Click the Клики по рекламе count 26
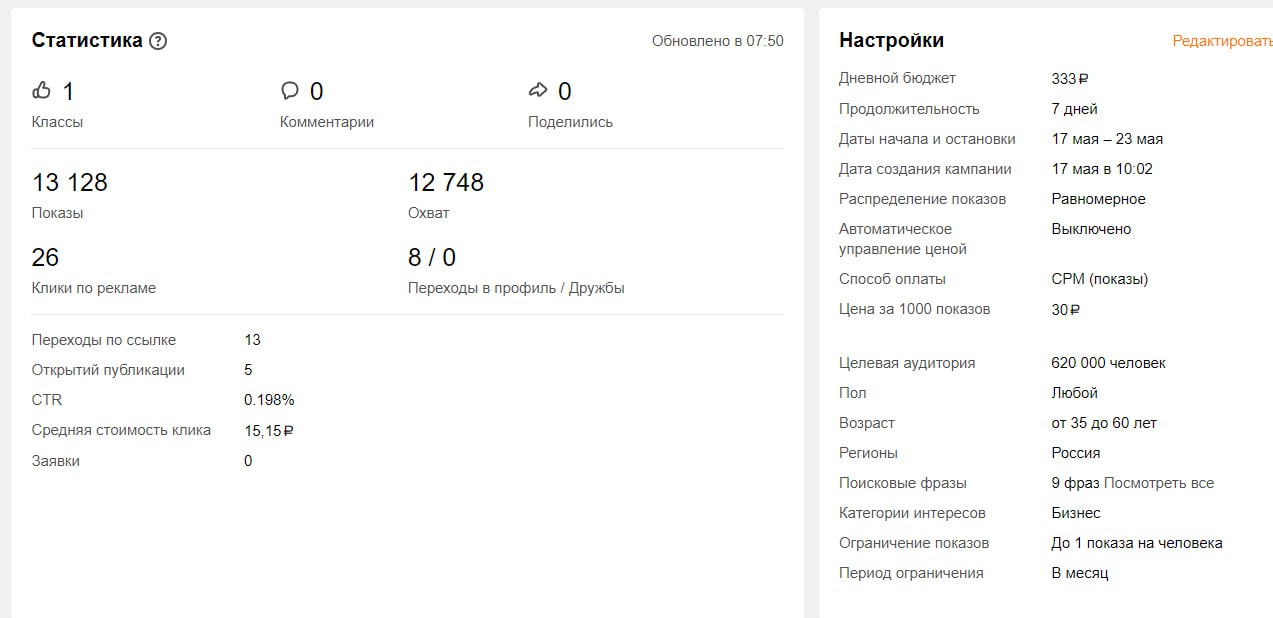Viewport: 1273px width, 618px height. (46, 258)
